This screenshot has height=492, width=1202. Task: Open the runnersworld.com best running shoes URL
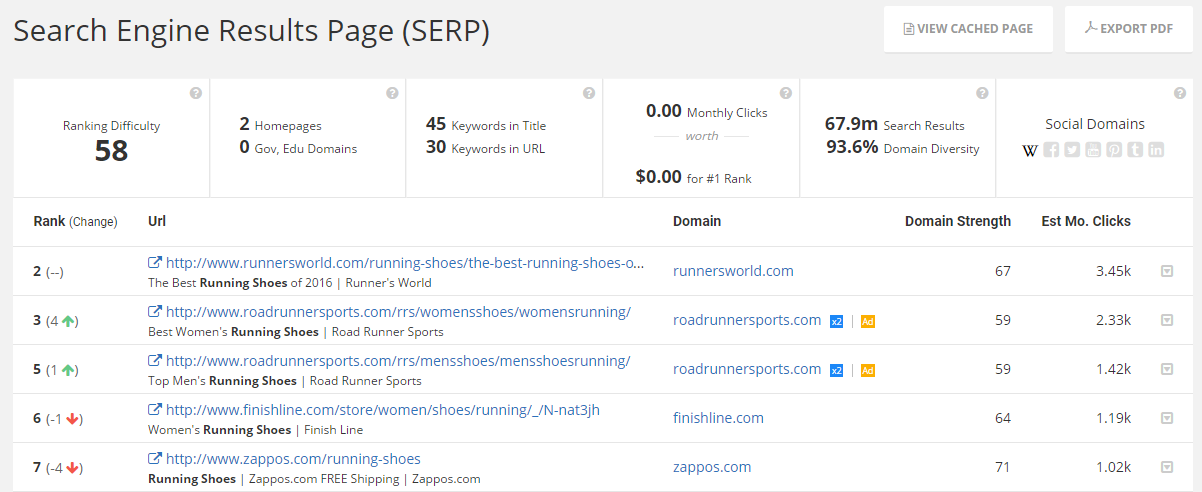405,264
